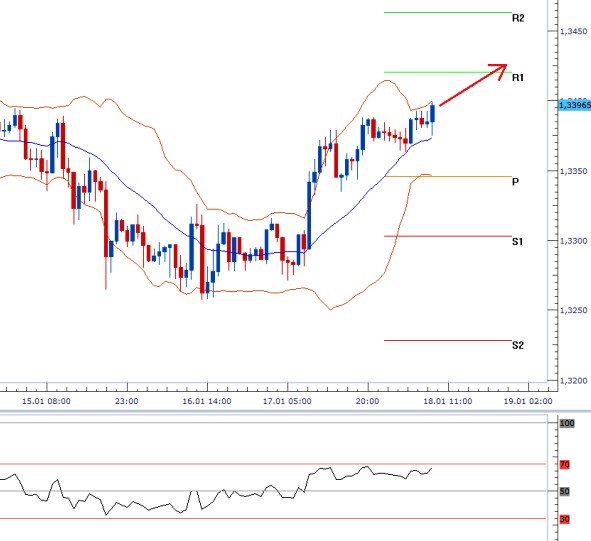Screen dimensions: 591x541
Task: Click the RSI 30 oversold label
Action: (565, 519)
